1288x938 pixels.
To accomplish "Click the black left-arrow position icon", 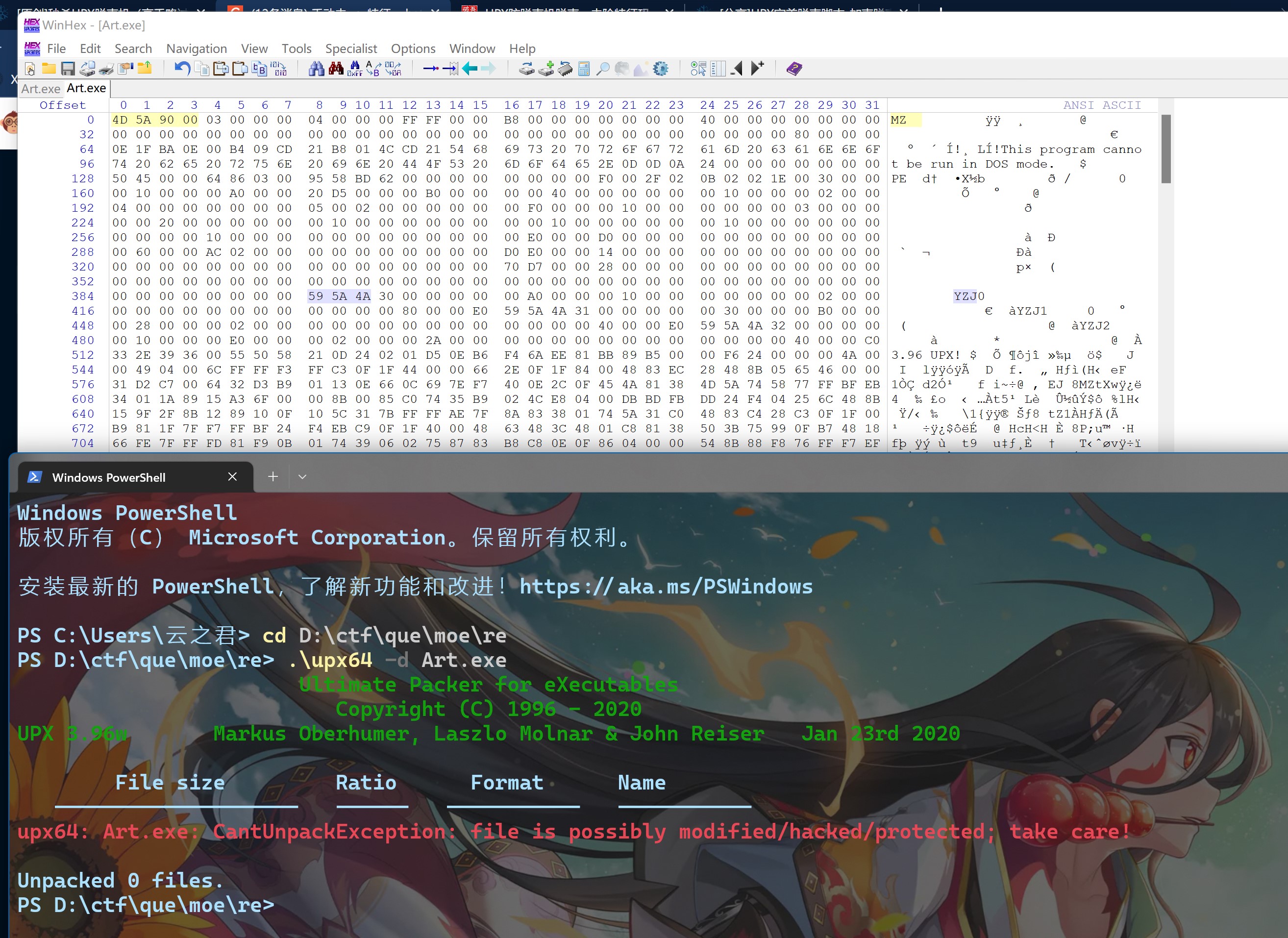I will (x=737, y=69).
